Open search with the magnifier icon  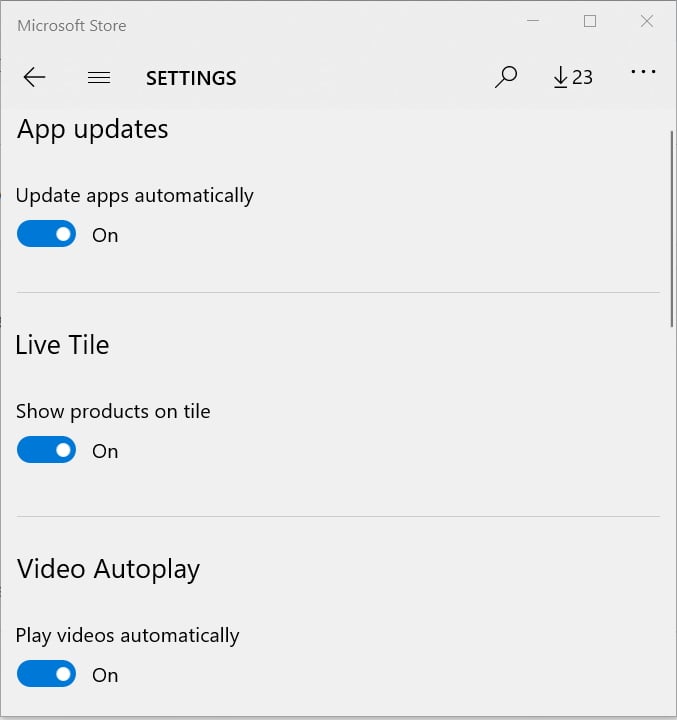(x=506, y=77)
